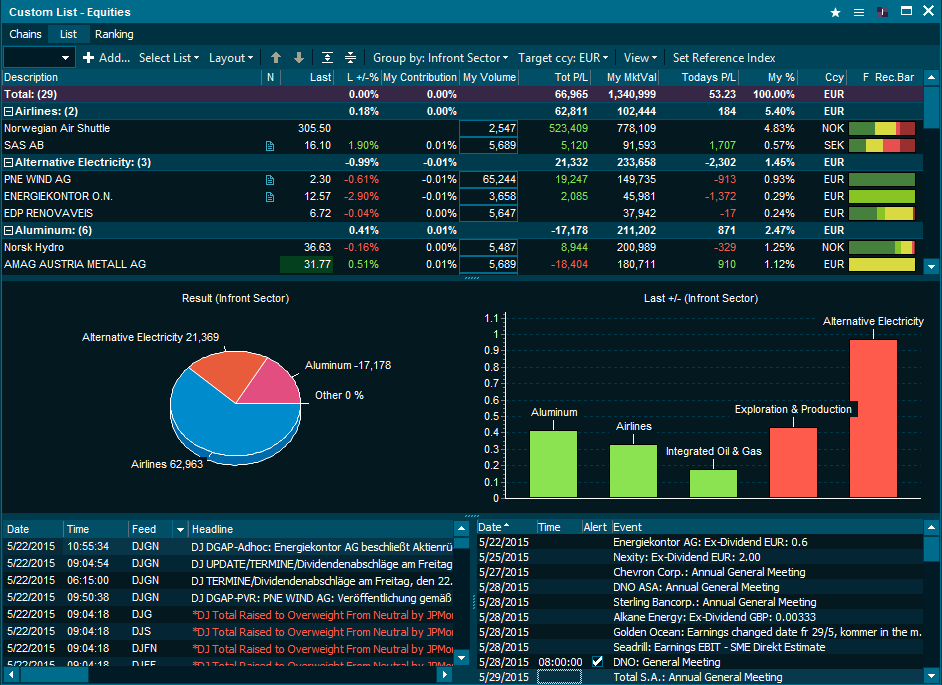Screen dimensions: 942x685
Task: Open the news icon for ENERGIEKONTOR O.N.
Action: click(x=270, y=197)
